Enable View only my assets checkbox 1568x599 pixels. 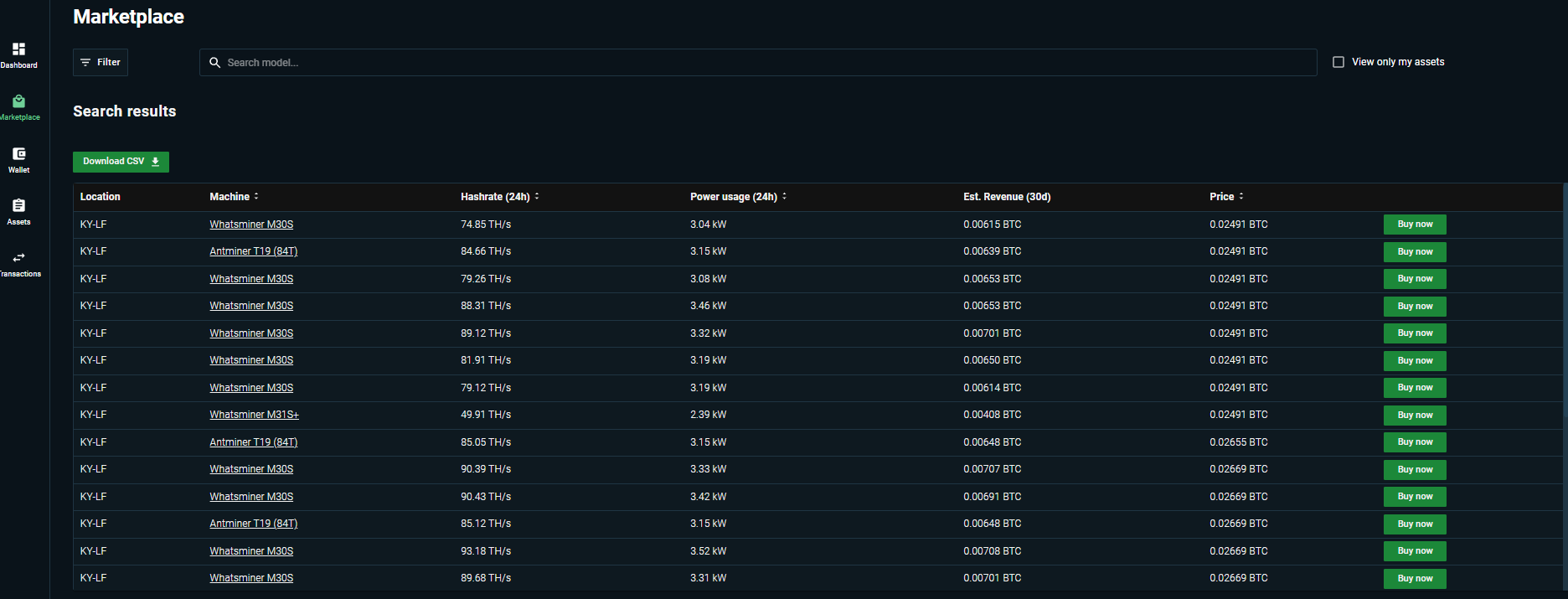[1338, 62]
